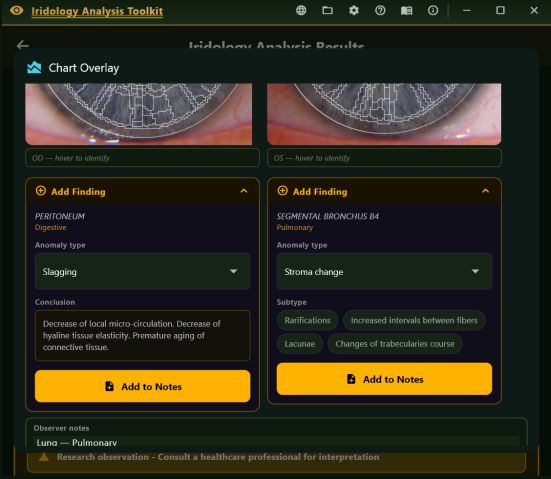This screenshot has width=551, height=479.
Task: Click Add to Notes under PERITONEUM
Action: click(x=142, y=386)
